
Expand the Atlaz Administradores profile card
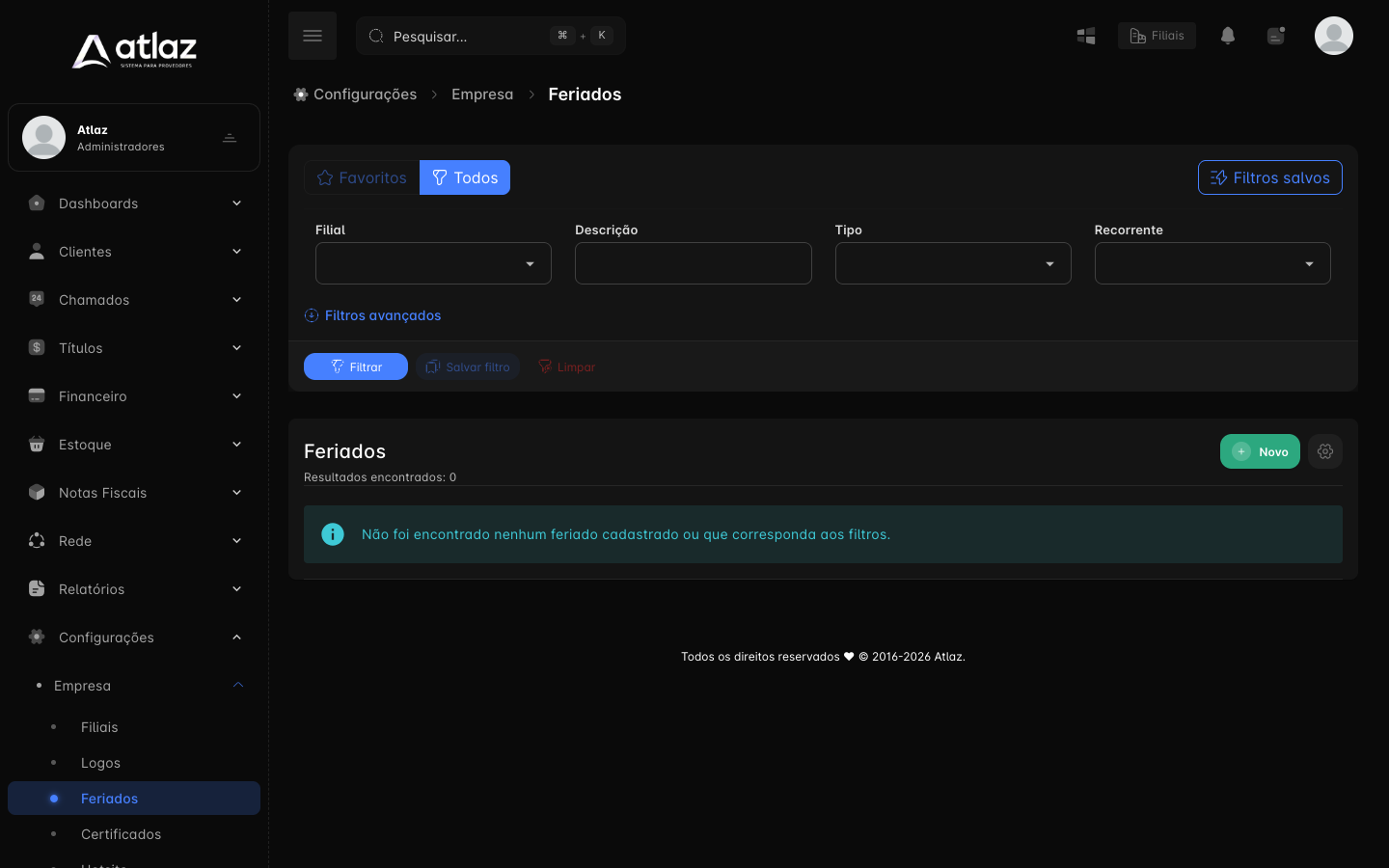tap(134, 138)
